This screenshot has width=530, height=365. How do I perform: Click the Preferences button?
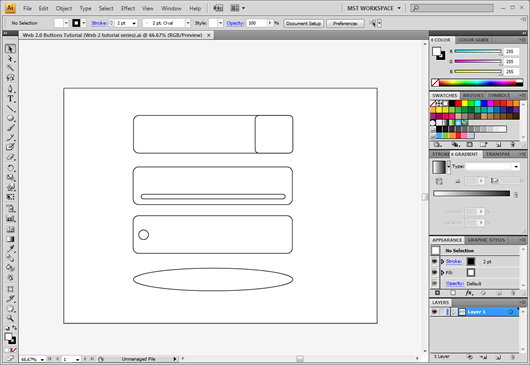click(x=345, y=23)
